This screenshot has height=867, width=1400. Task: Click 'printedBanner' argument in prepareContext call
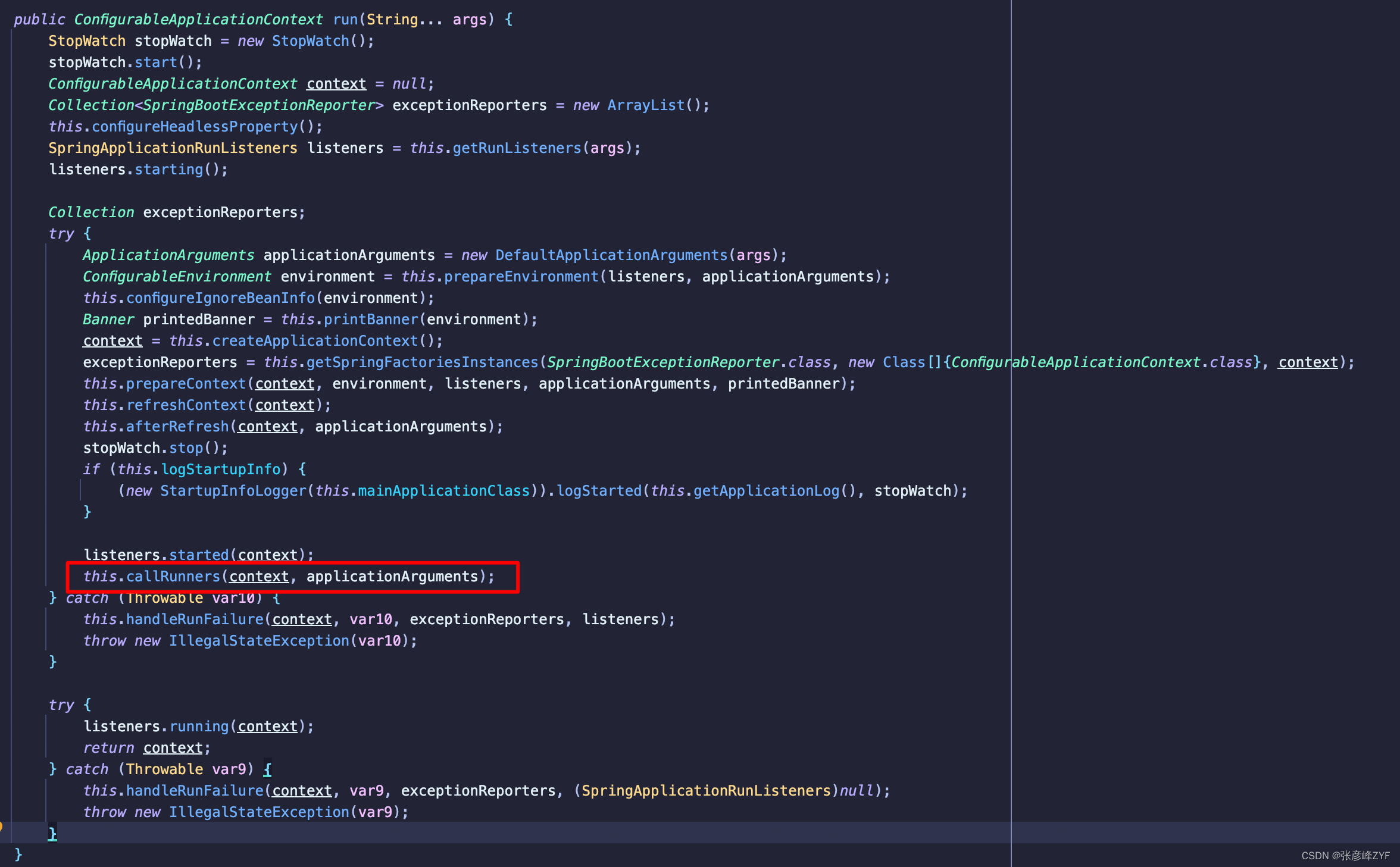click(783, 384)
